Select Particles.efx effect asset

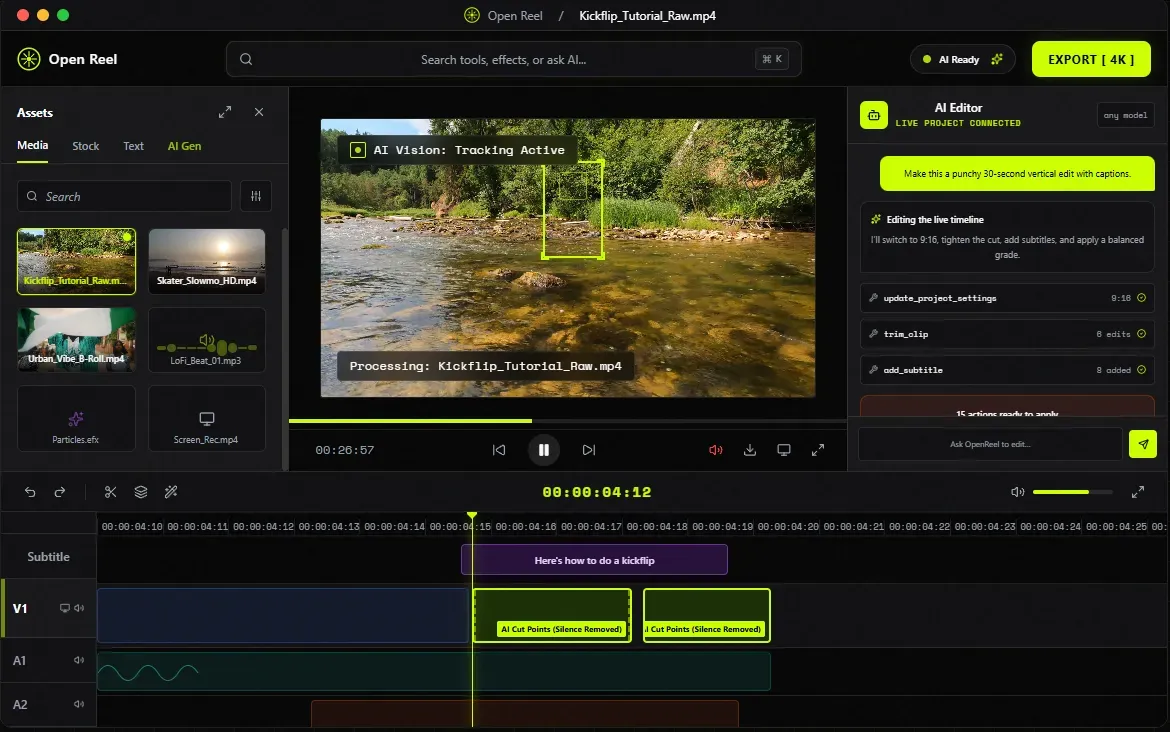(76, 419)
